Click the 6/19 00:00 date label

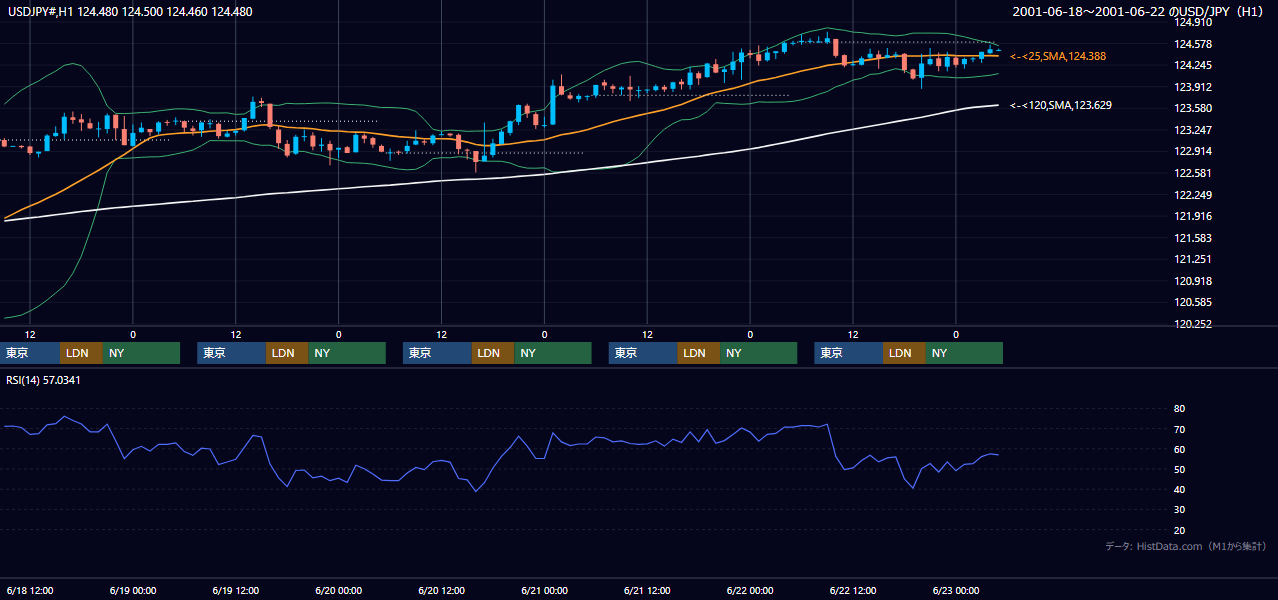[x=133, y=591]
